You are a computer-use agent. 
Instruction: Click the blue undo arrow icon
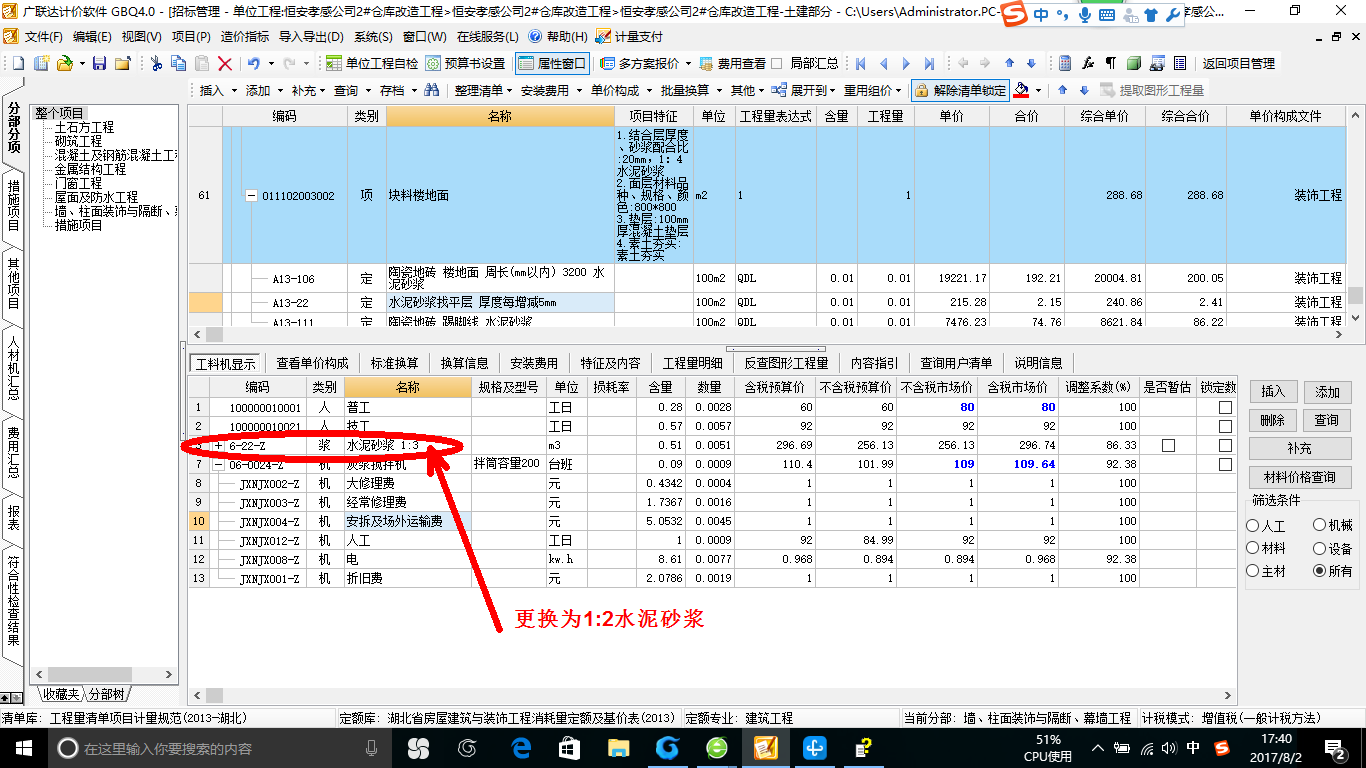253,63
